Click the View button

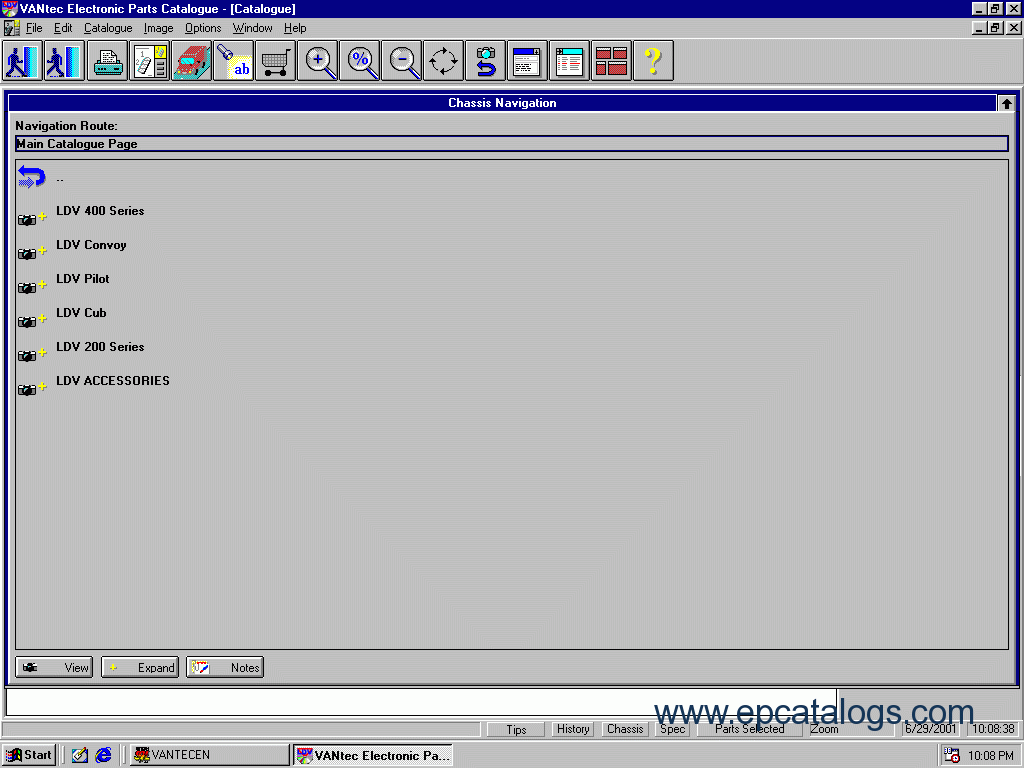(x=54, y=667)
